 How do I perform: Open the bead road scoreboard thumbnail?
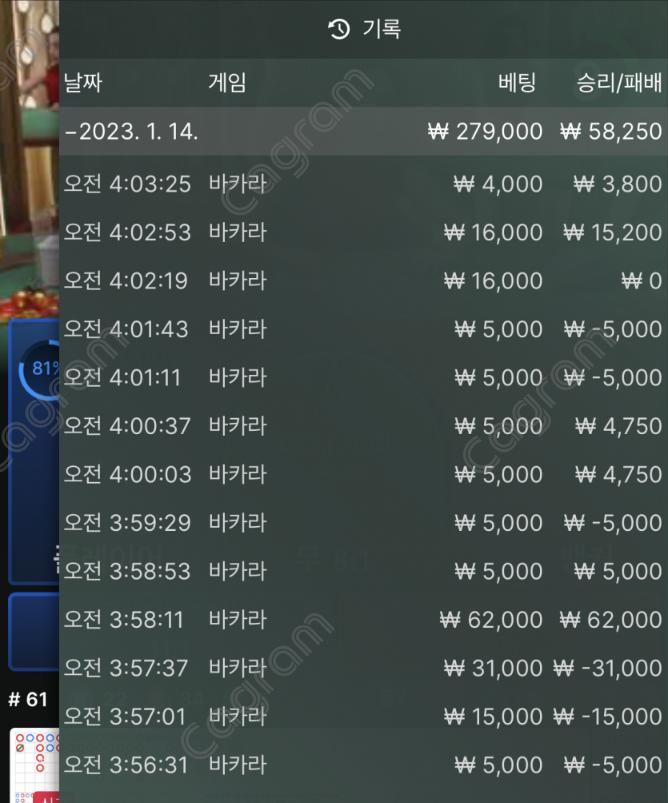[35, 766]
